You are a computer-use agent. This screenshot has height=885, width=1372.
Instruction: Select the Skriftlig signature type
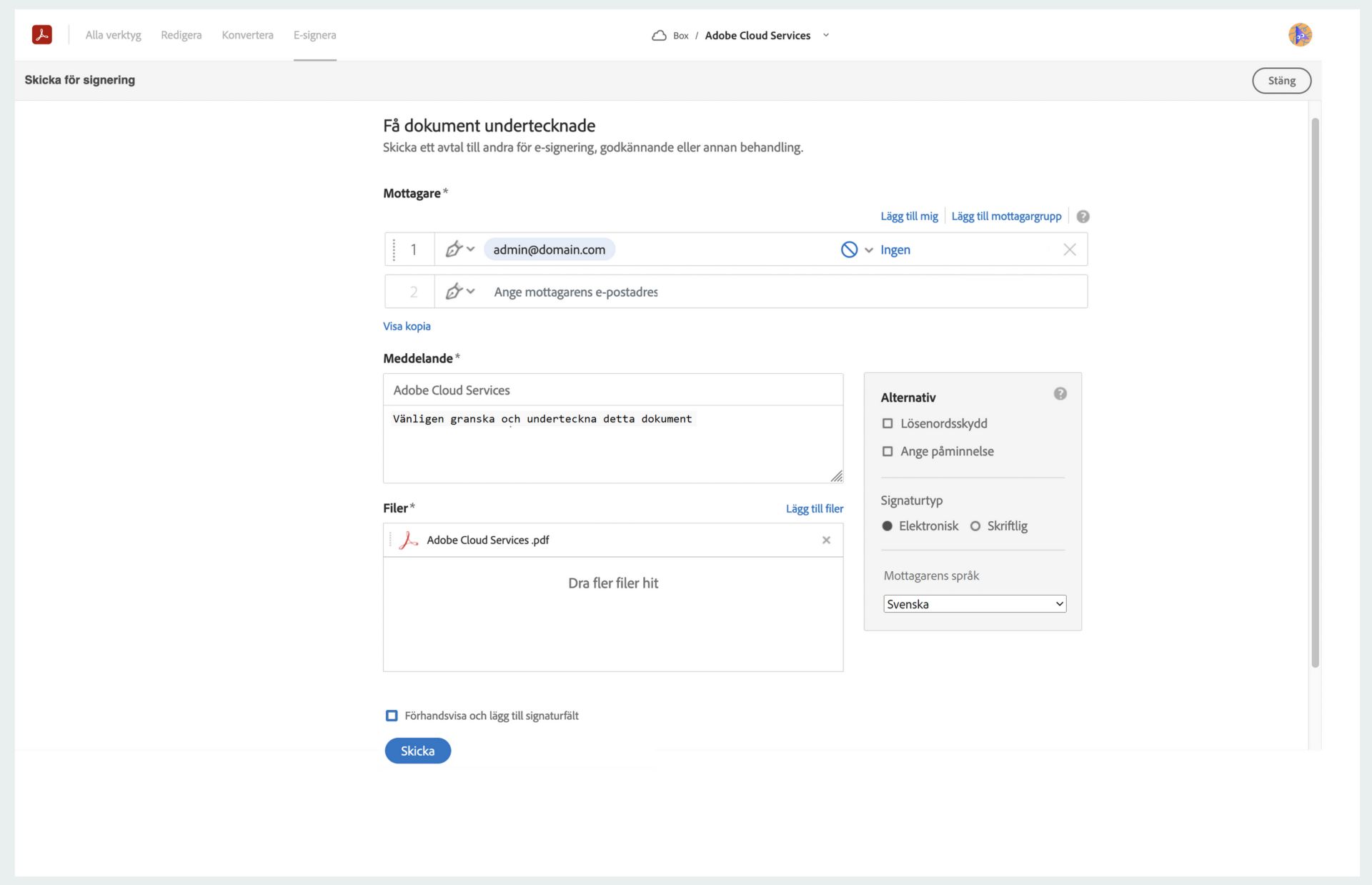975,525
